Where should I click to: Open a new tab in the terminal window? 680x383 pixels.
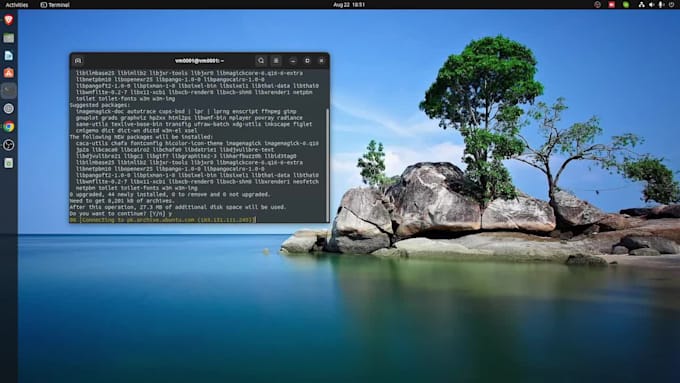coord(78,61)
